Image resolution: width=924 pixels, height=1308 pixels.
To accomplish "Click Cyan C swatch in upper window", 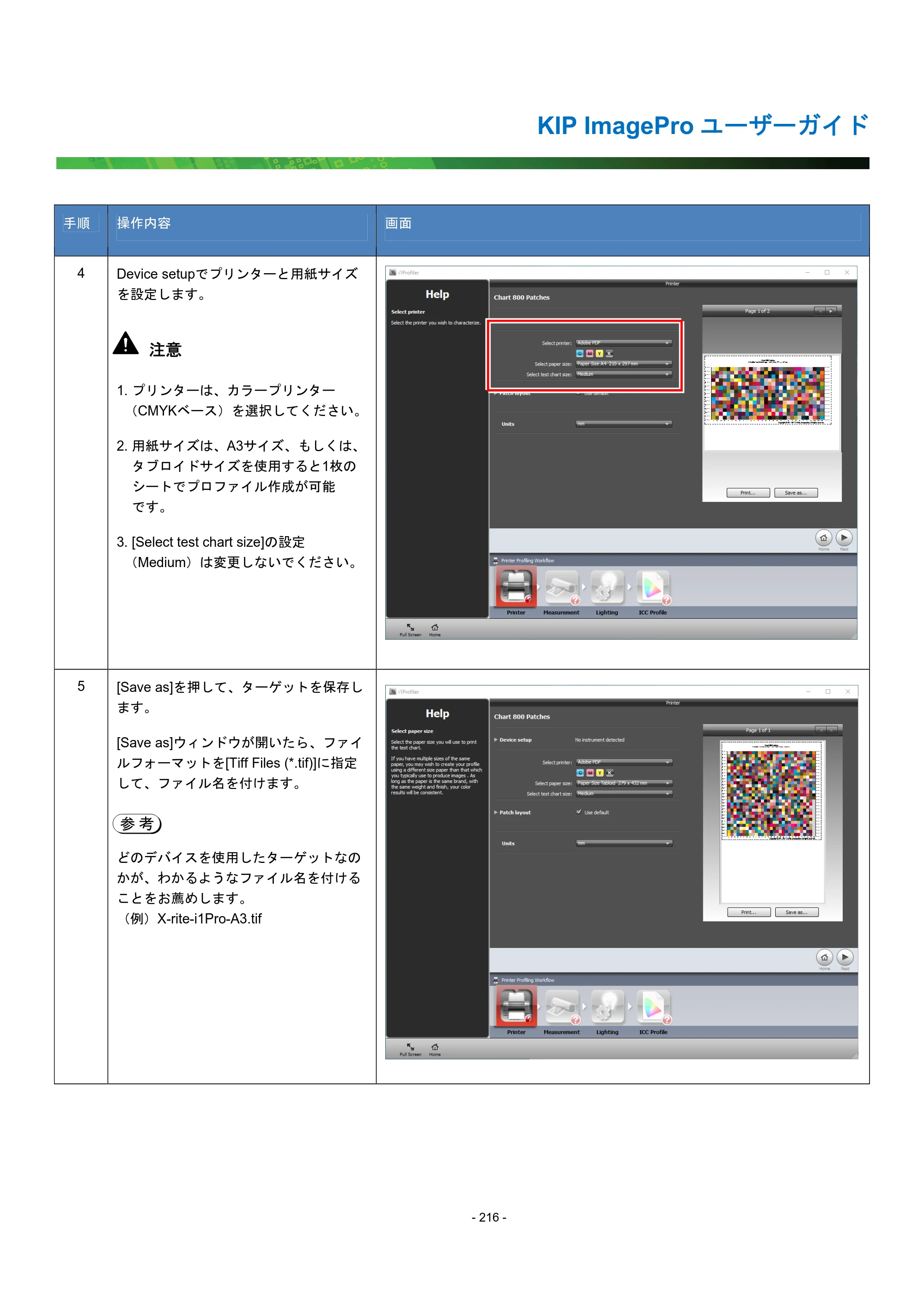I will coord(579,353).
